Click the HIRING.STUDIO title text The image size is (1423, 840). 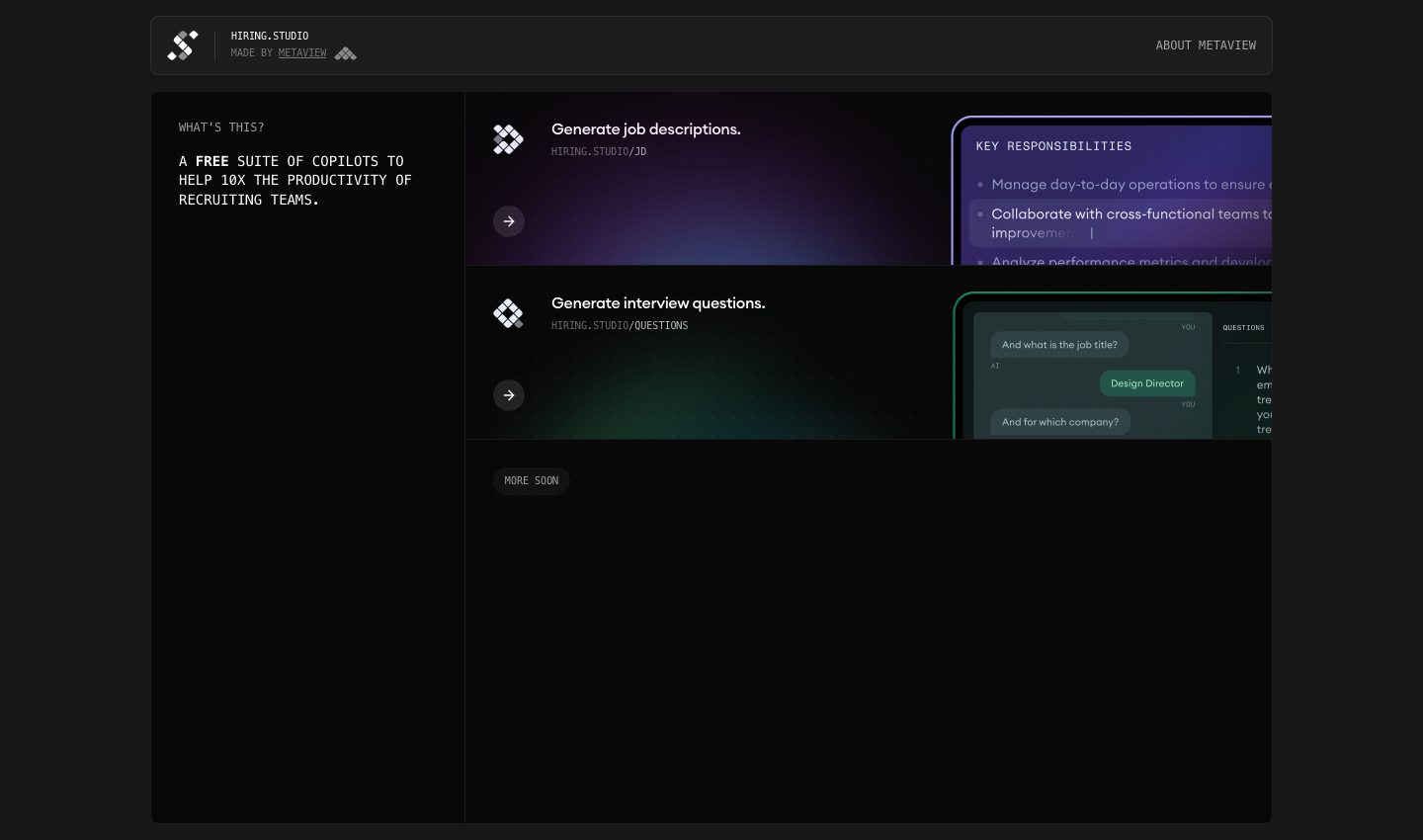tap(270, 36)
